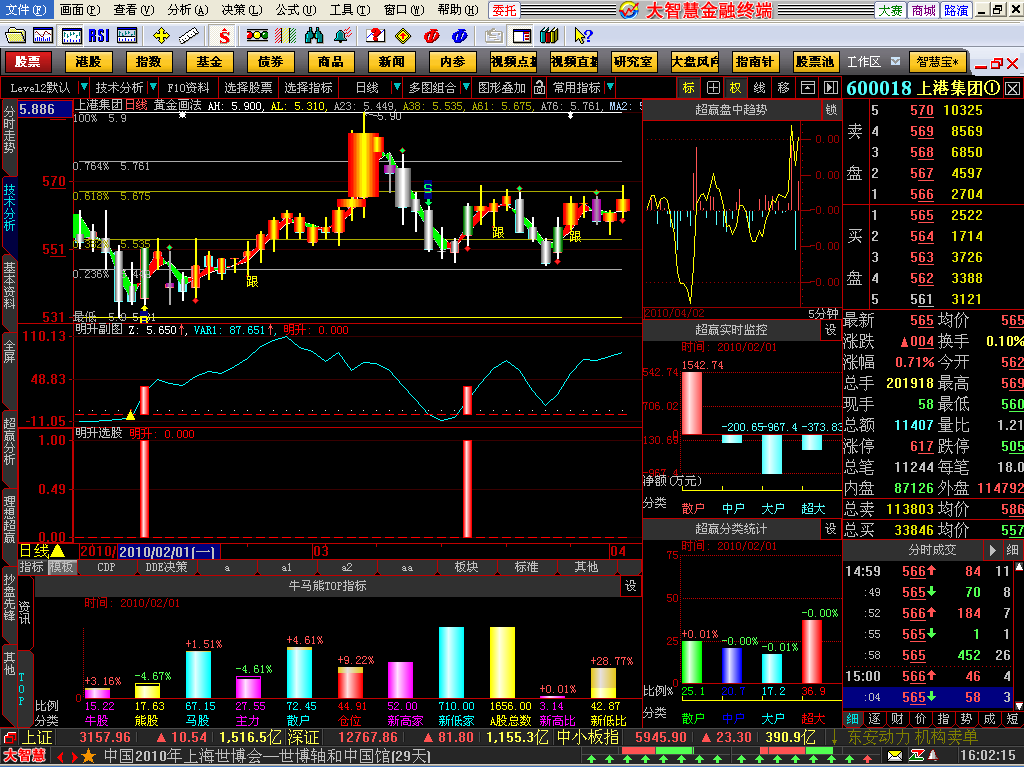
Task: Expand the 技术分析 dropdown arrow
Action: 151,87
